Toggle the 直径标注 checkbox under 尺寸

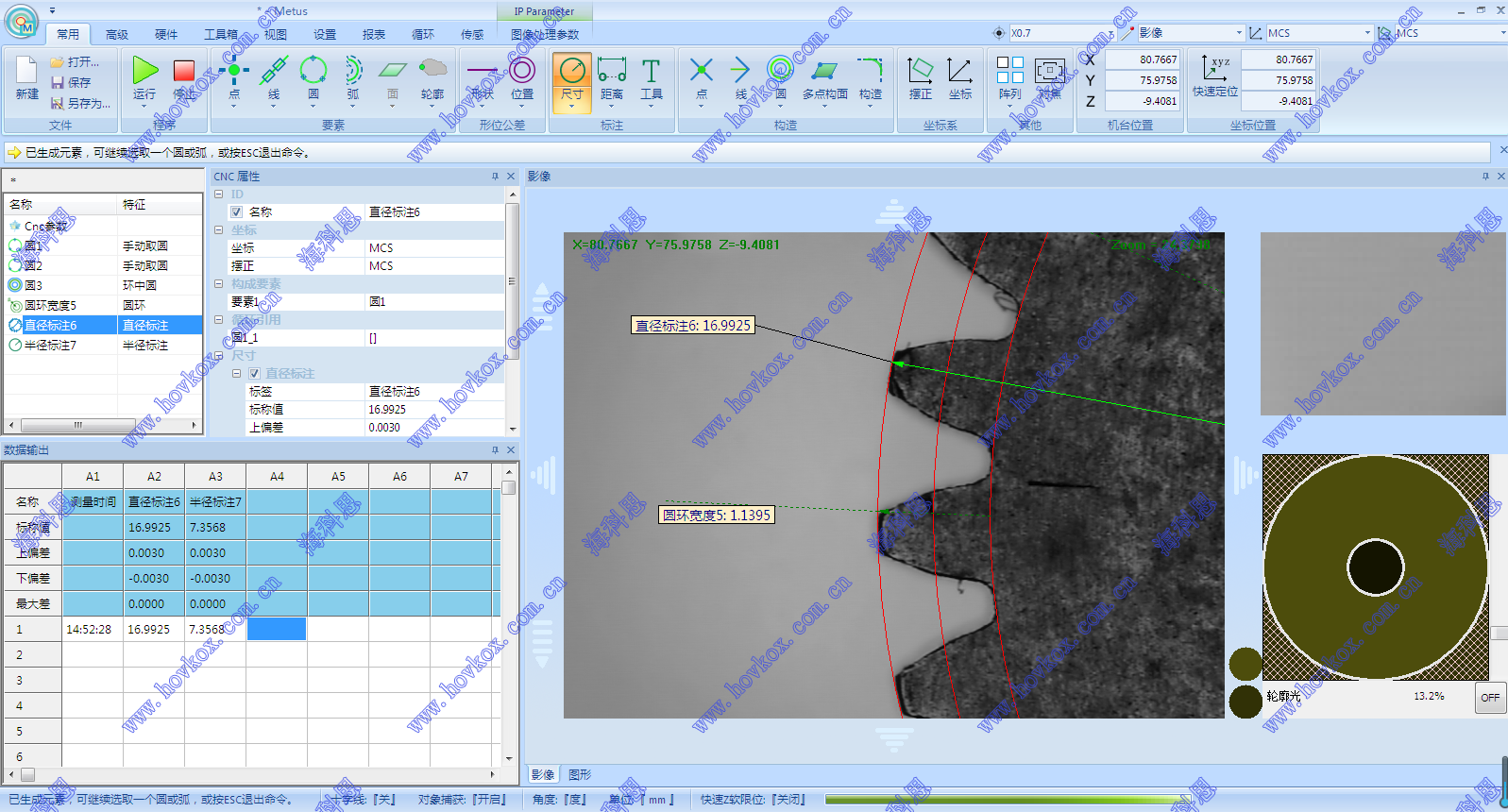pos(254,374)
